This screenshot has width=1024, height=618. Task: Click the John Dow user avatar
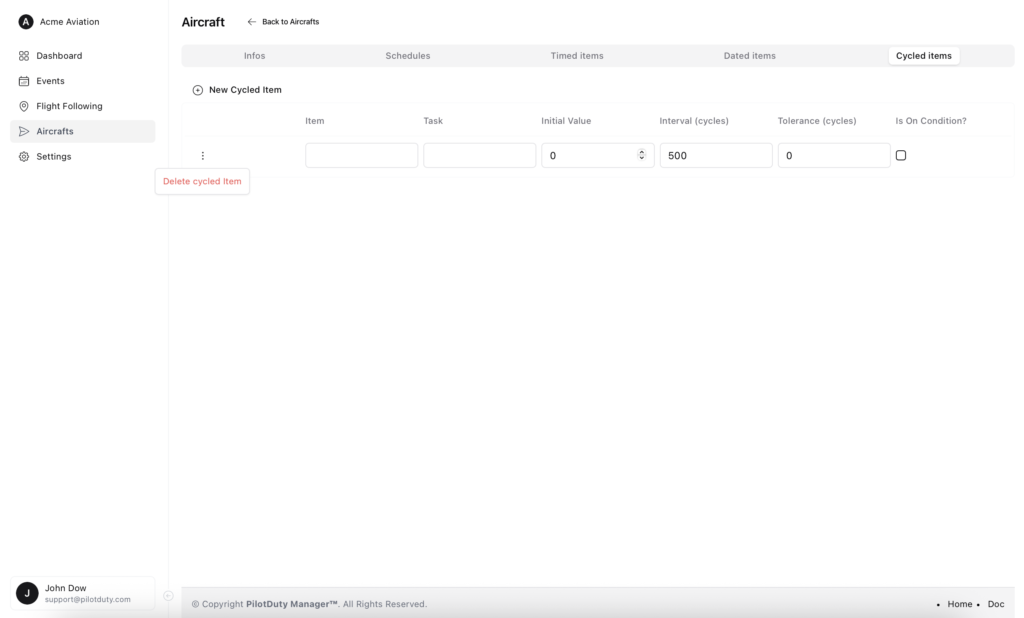coord(28,593)
